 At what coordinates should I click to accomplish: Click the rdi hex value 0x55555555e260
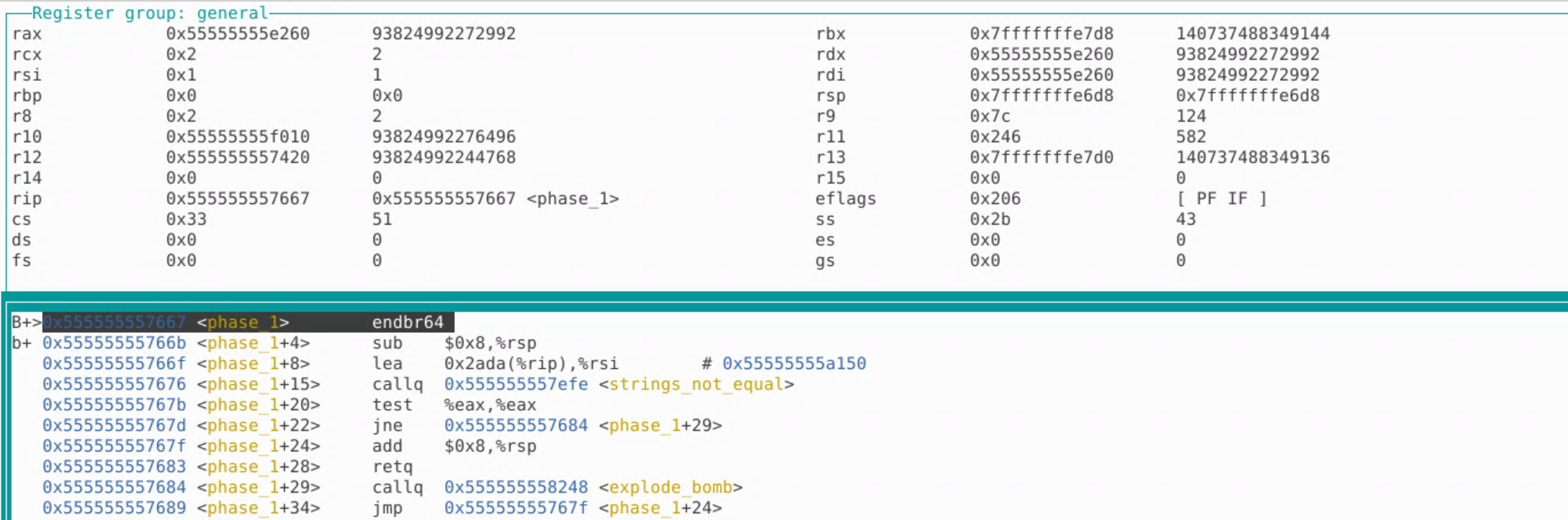[1041, 75]
